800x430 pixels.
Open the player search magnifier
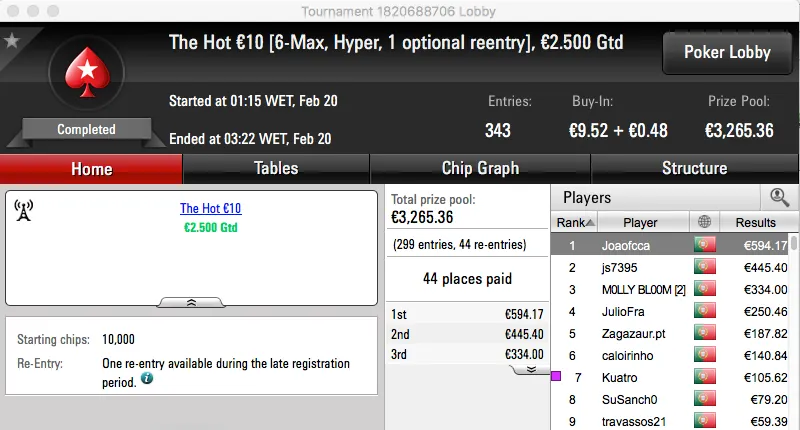(x=779, y=198)
